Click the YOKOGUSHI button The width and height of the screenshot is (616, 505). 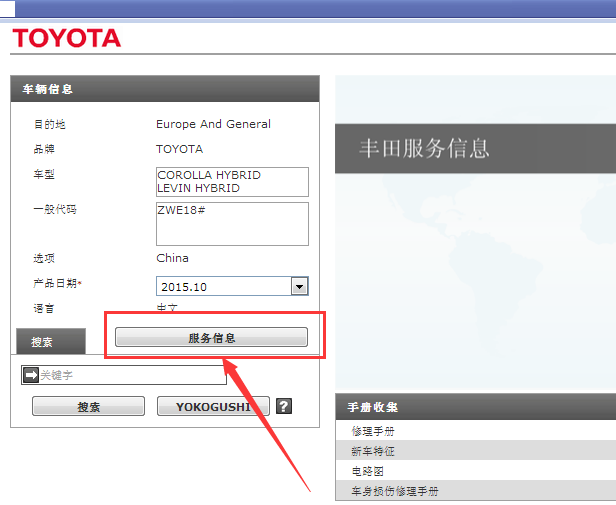[213, 406]
